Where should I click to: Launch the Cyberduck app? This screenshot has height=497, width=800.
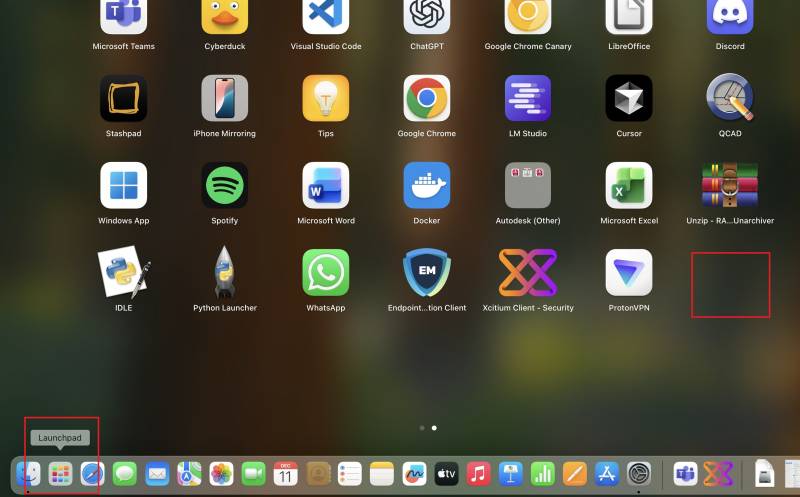coord(224,17)
